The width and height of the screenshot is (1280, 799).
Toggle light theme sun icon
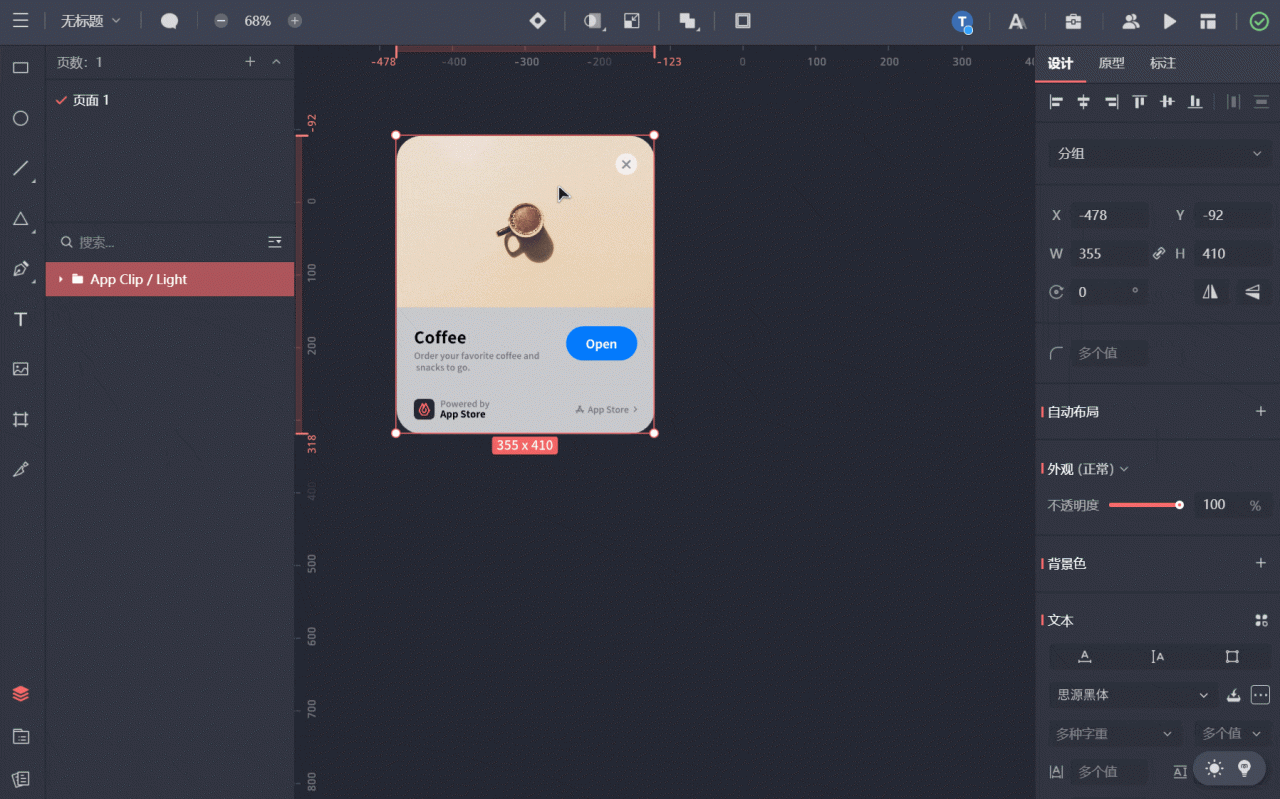pyautogui.click(x=1214, y=768)
